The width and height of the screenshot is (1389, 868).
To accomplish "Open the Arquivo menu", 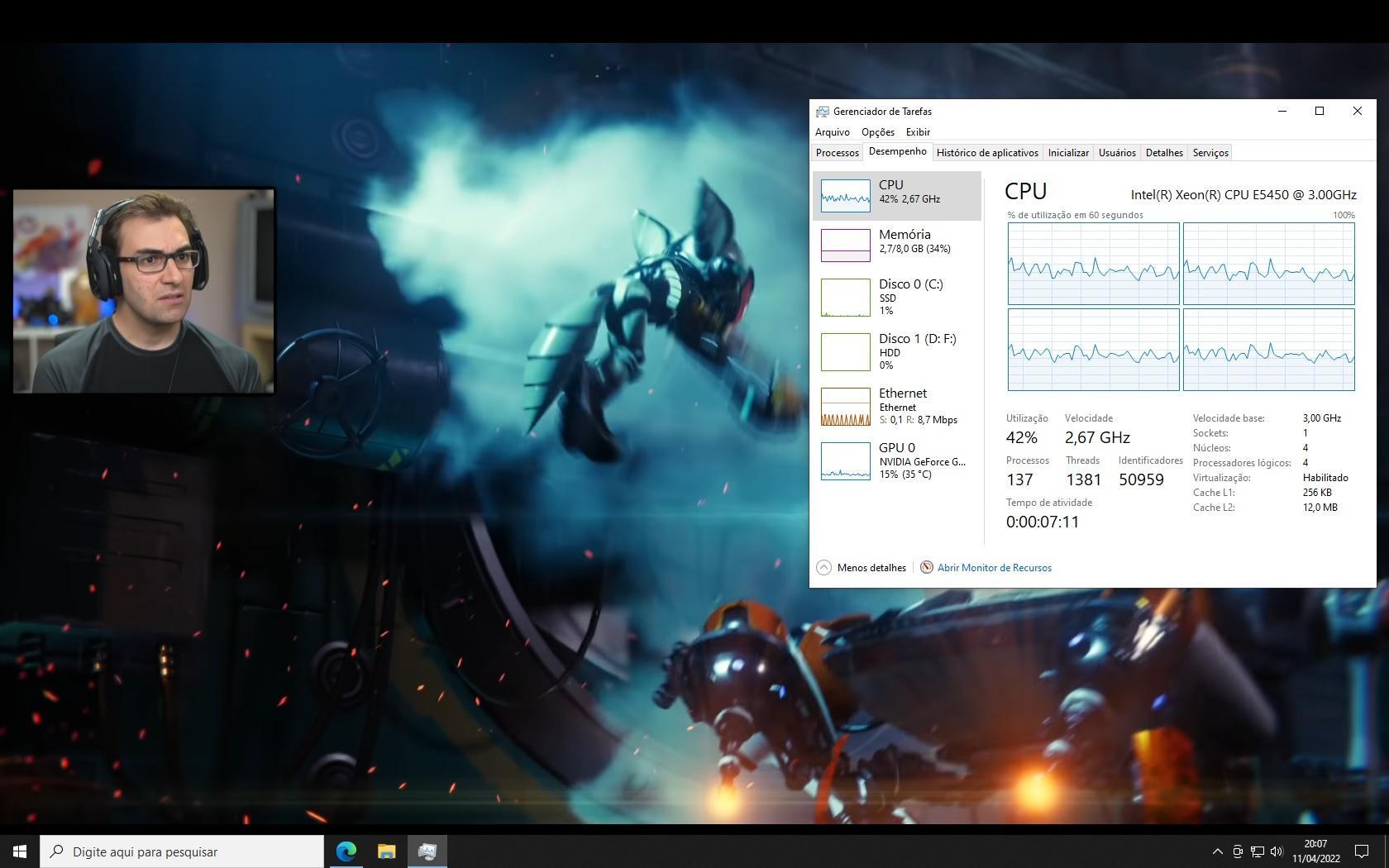I will 832,132.
